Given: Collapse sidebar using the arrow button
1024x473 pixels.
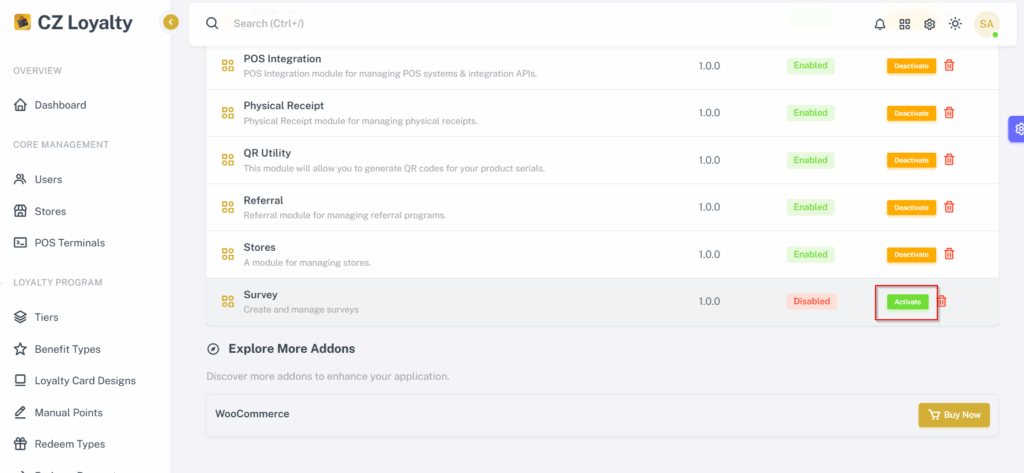Looking at the screenshot, I should [x=170, y=23].
